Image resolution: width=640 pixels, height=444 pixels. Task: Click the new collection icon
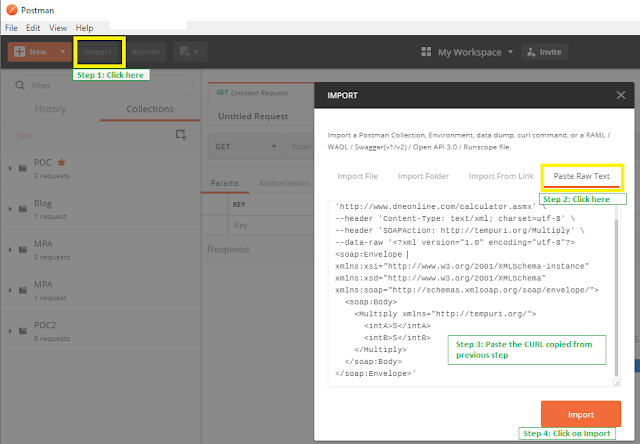[181, 134]
